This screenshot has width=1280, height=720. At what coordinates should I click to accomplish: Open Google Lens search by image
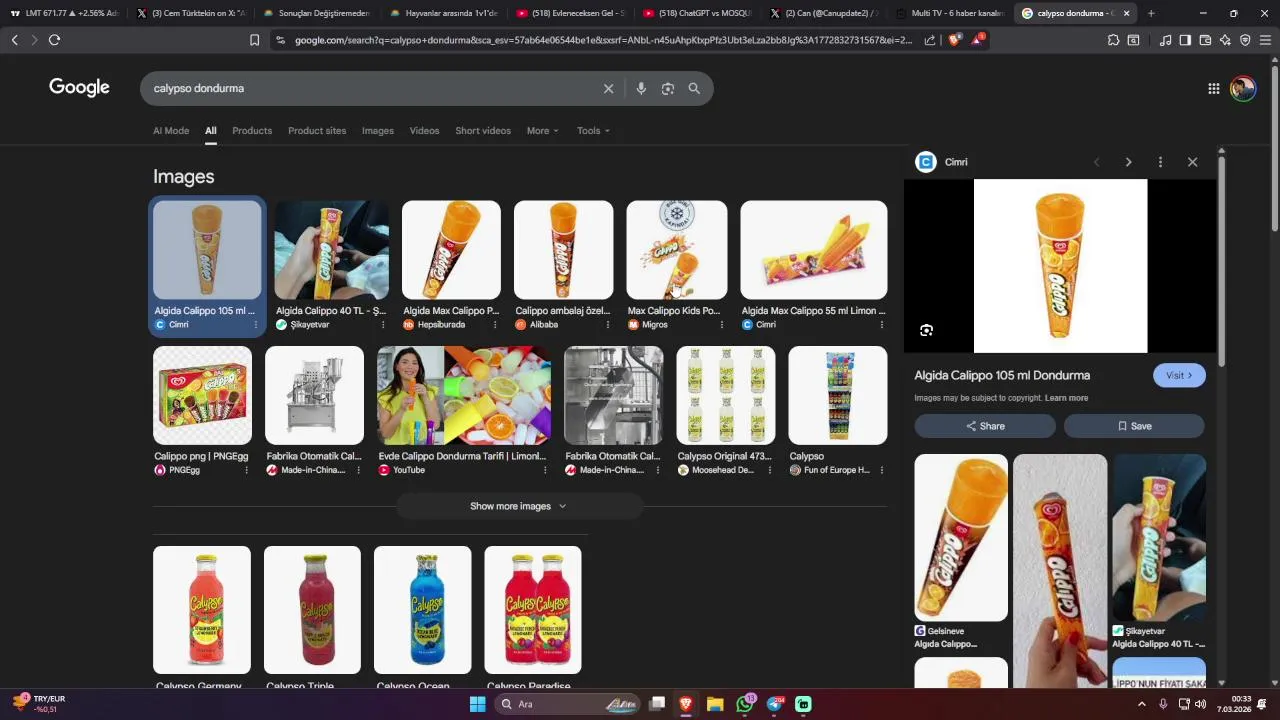click(x=668, y=88)
